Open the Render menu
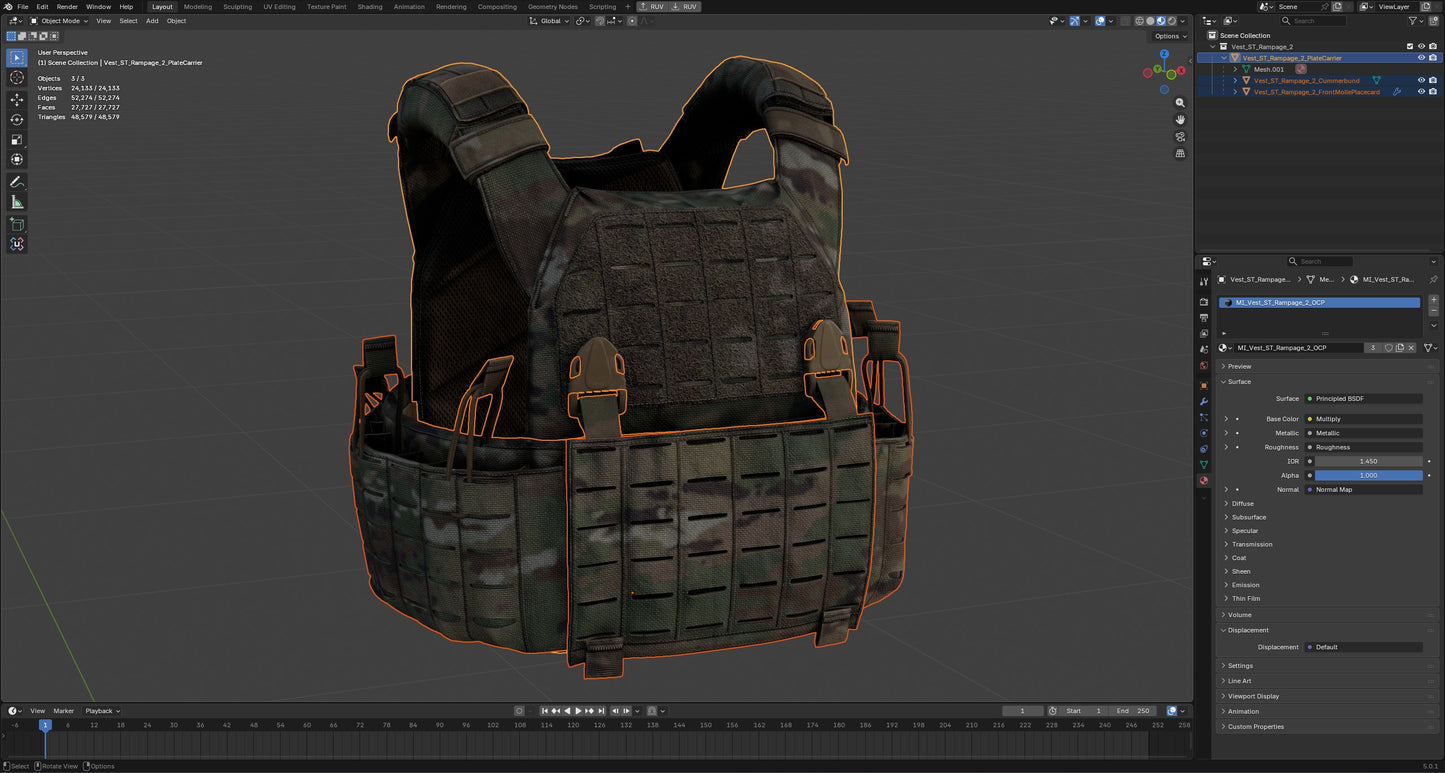Viewport: 1445px width, 773px height. [x=67, y=7]
